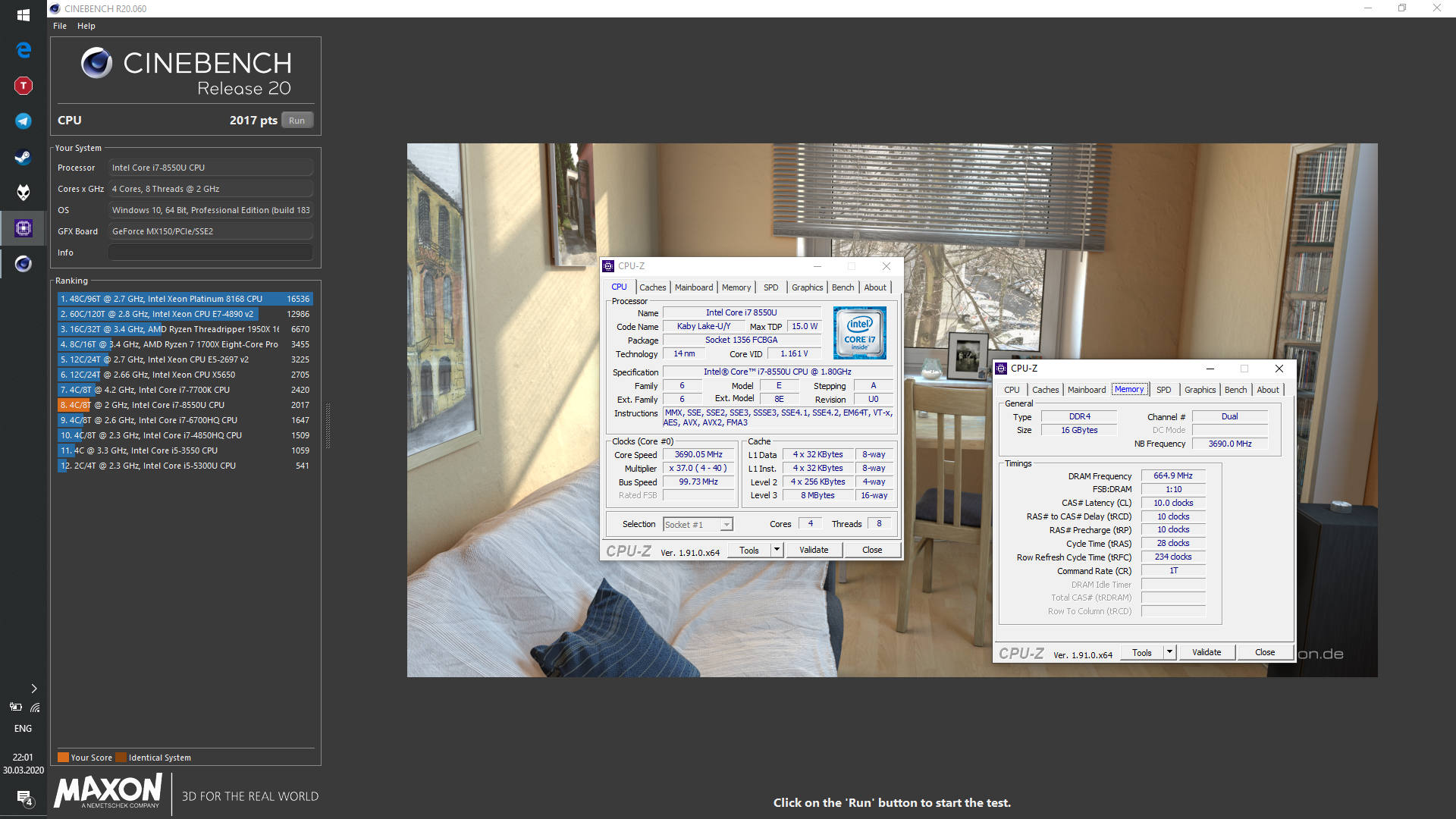Open the Windows Start menu
This screenshot has width=1456, height=819.
coord(23,14)
